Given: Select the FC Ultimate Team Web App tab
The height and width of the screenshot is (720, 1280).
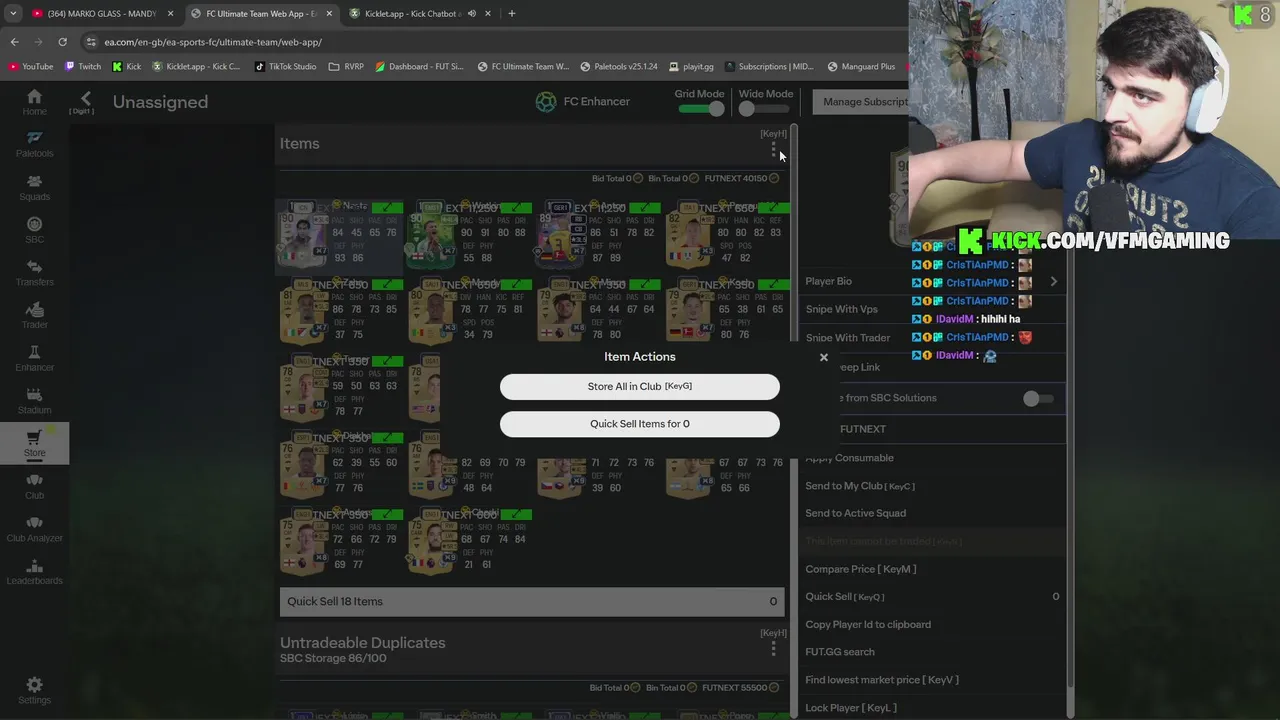Looking at the screenshot, I should click(262, 14).
